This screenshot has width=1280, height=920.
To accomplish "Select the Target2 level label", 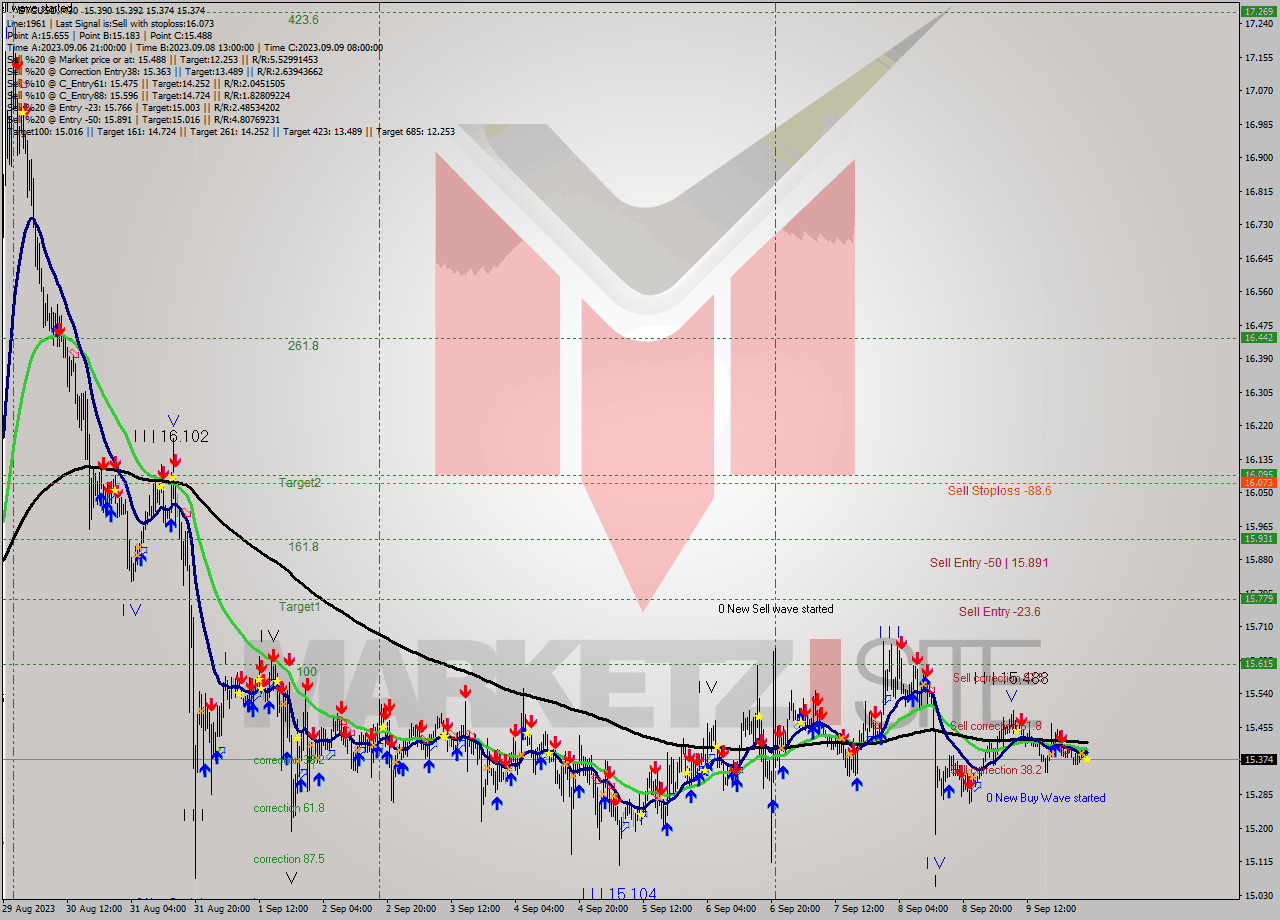I will tap(300, 483).
